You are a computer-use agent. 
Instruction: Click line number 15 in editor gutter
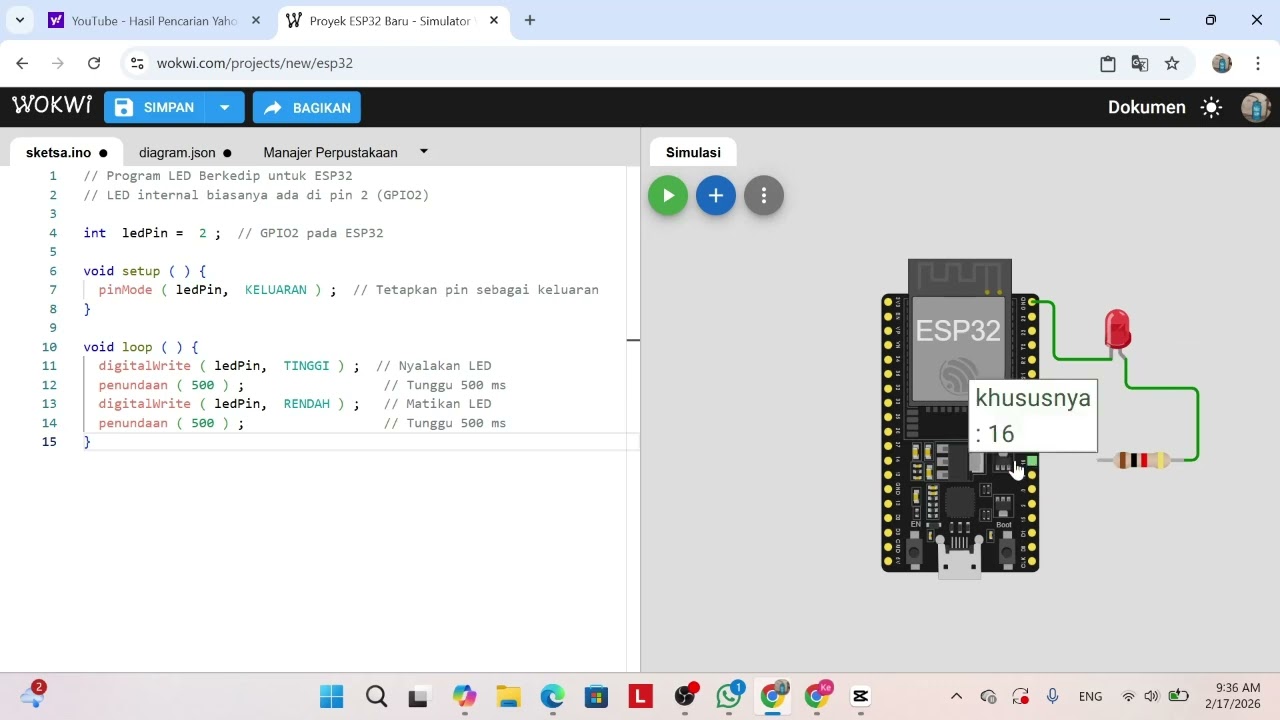click(x=49, y=442)
